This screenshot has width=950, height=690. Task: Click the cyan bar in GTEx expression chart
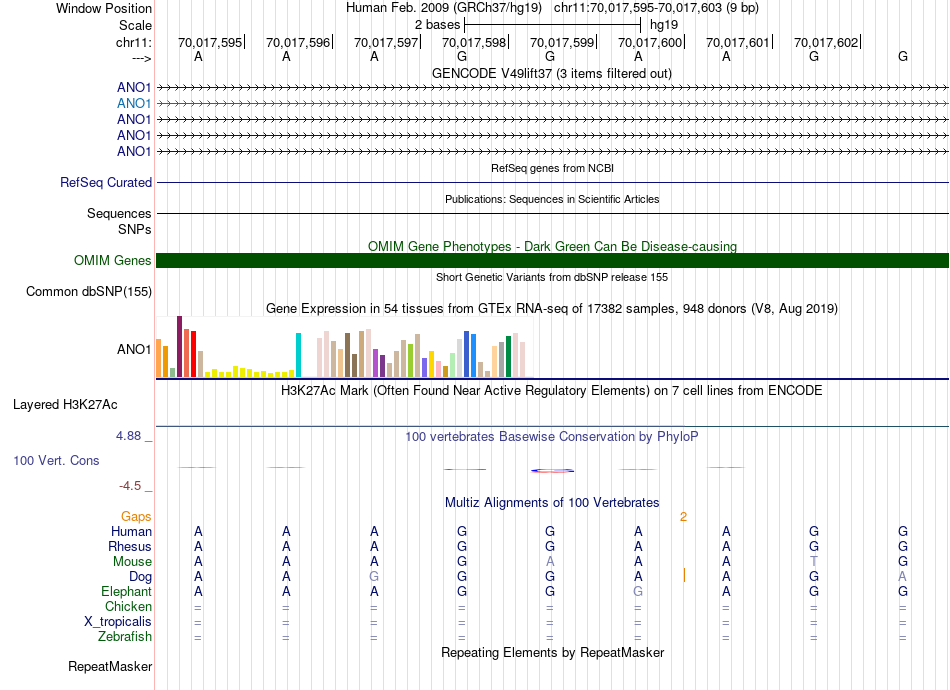298,355
